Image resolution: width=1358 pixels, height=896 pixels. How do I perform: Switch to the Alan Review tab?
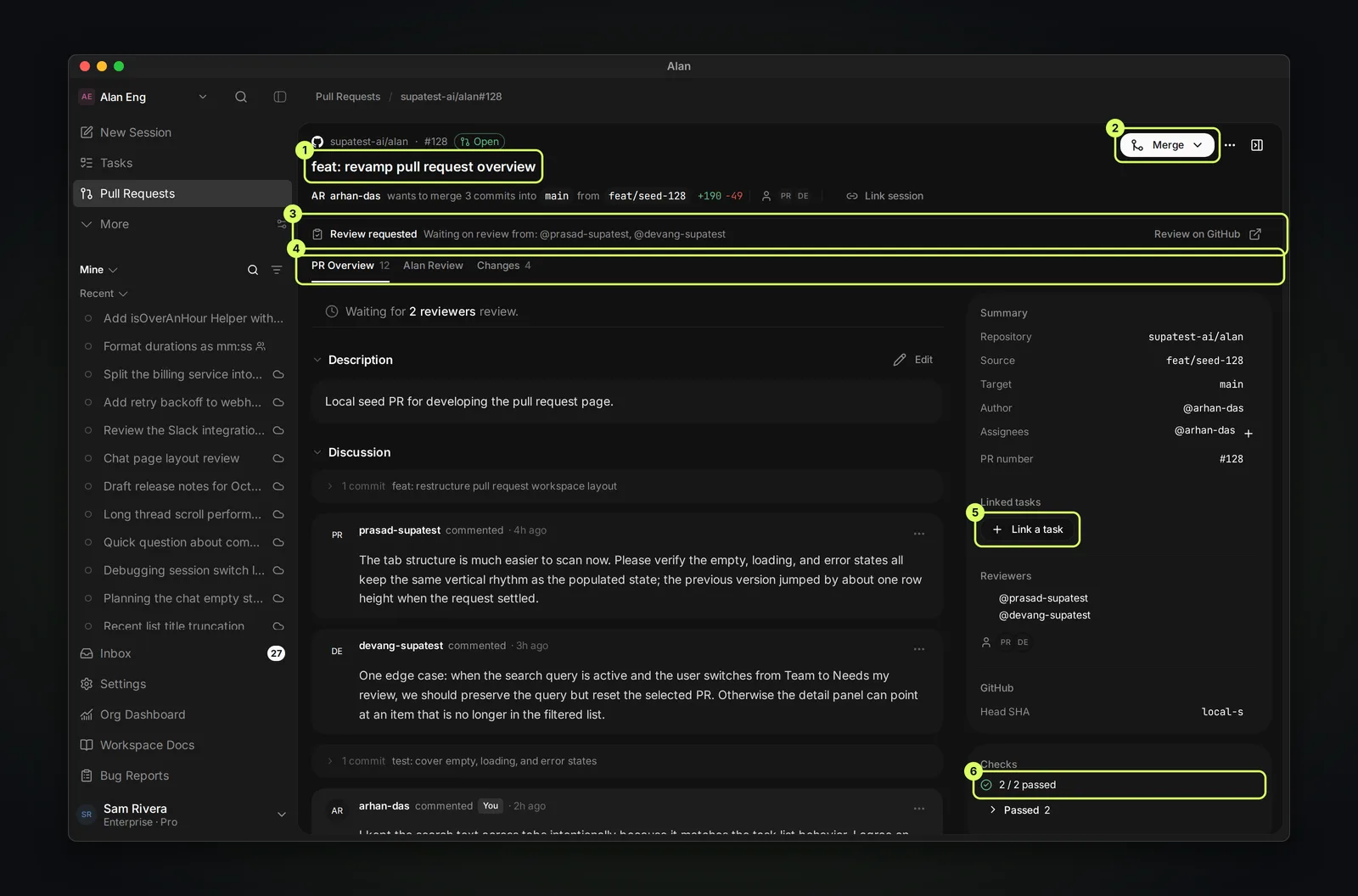[x=433, y=266]
